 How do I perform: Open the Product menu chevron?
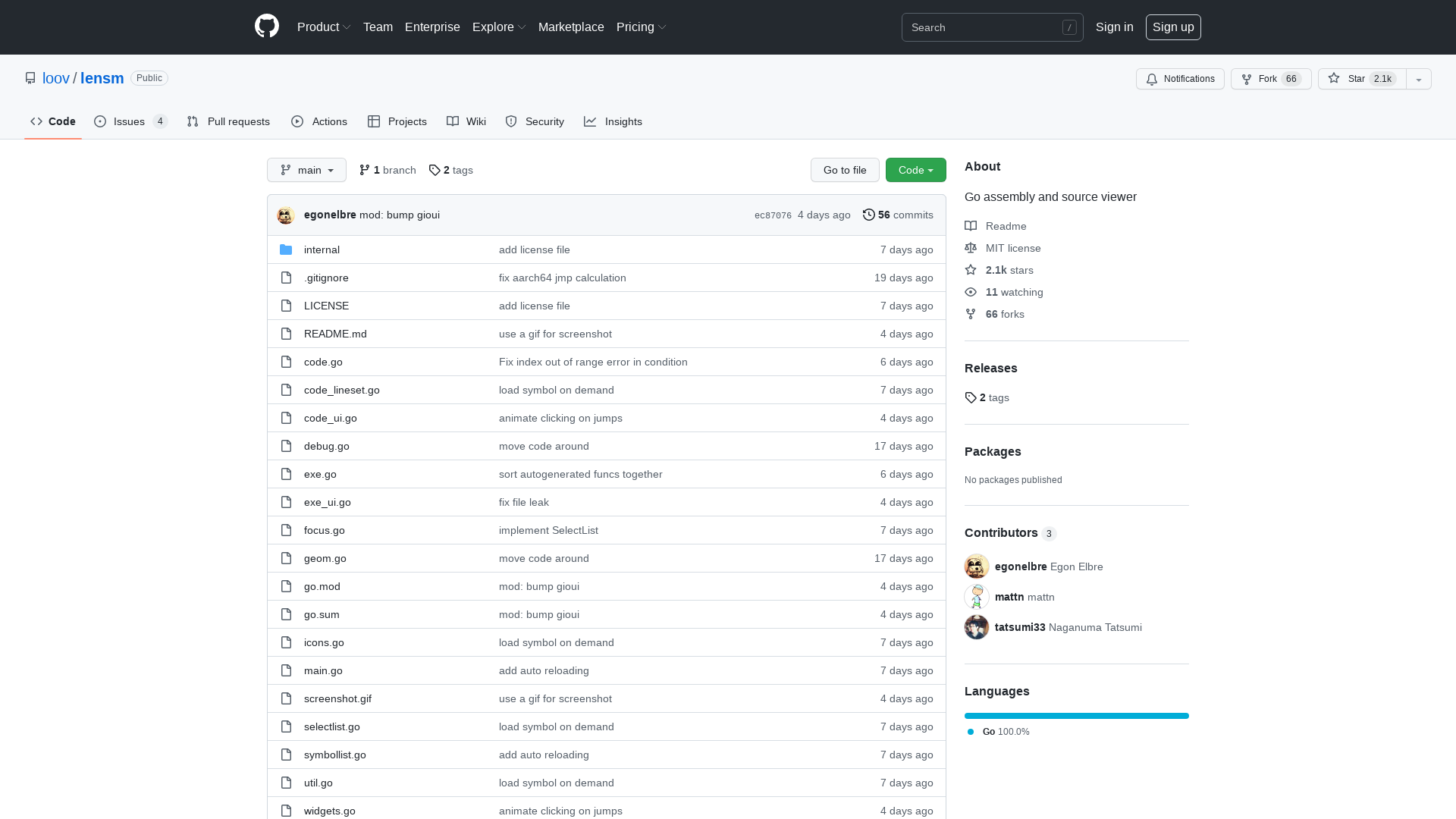tap(347, 27)
